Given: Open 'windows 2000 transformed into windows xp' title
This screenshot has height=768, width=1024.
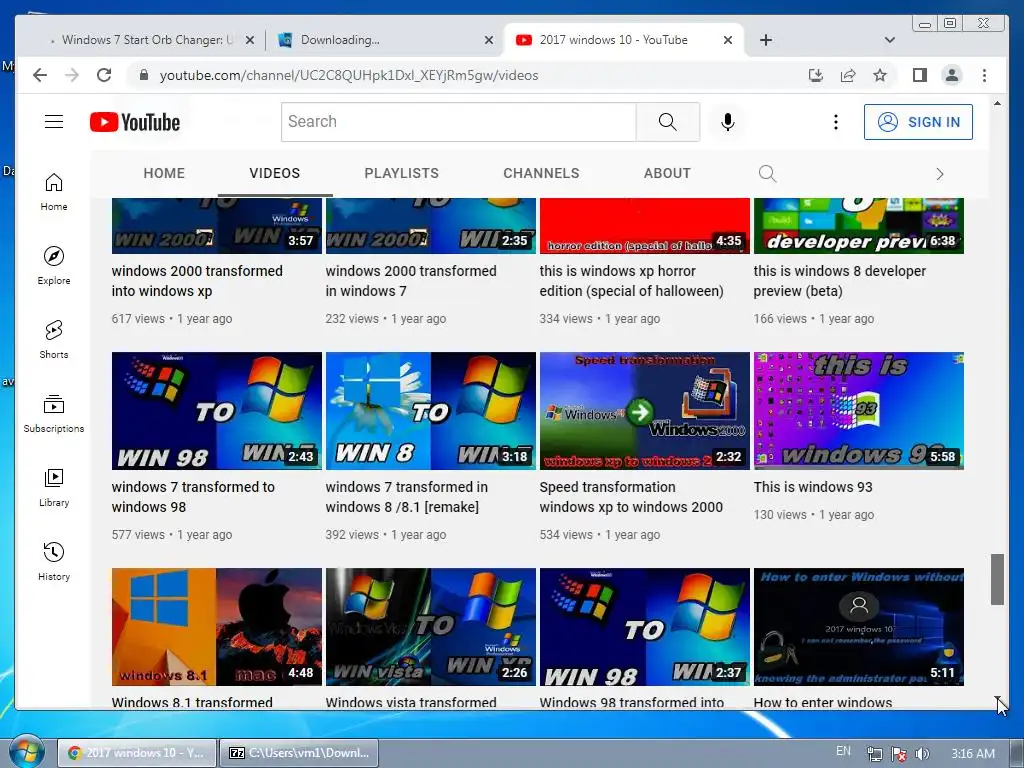Looking at the screenshot, I should [x=197, y=281].
